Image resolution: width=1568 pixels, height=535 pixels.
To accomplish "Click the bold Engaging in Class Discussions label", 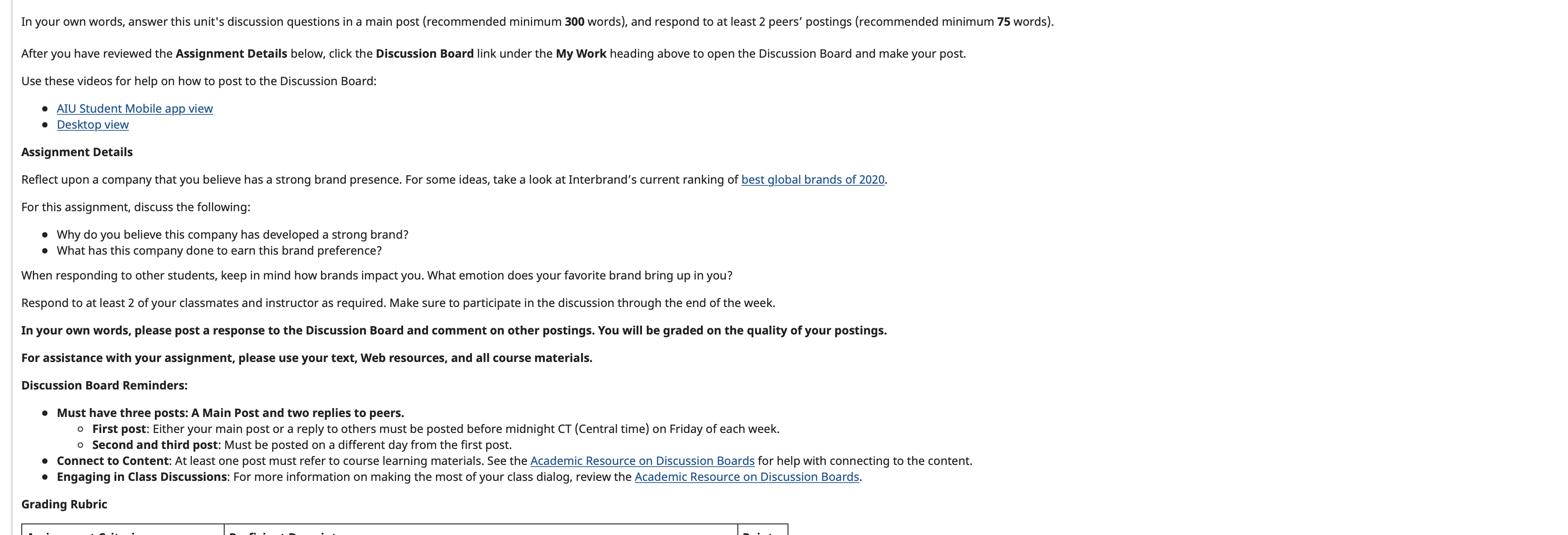I will tap(142, 476).
